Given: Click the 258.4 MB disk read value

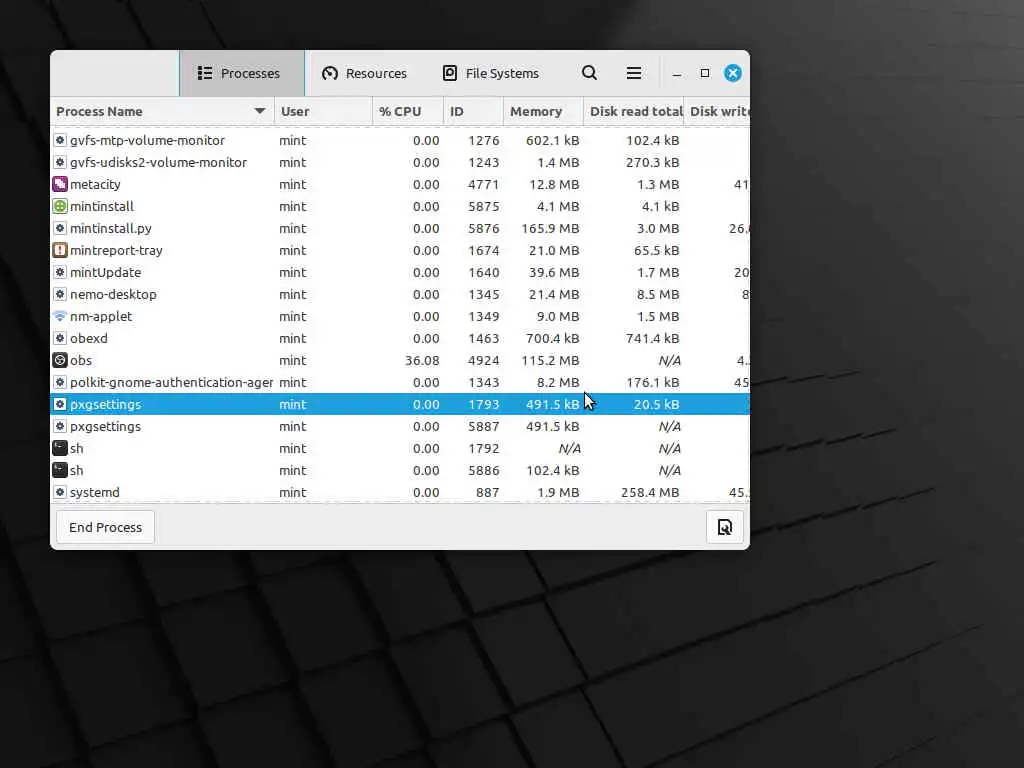Looking at the screenshot, I should click(650, 492).
